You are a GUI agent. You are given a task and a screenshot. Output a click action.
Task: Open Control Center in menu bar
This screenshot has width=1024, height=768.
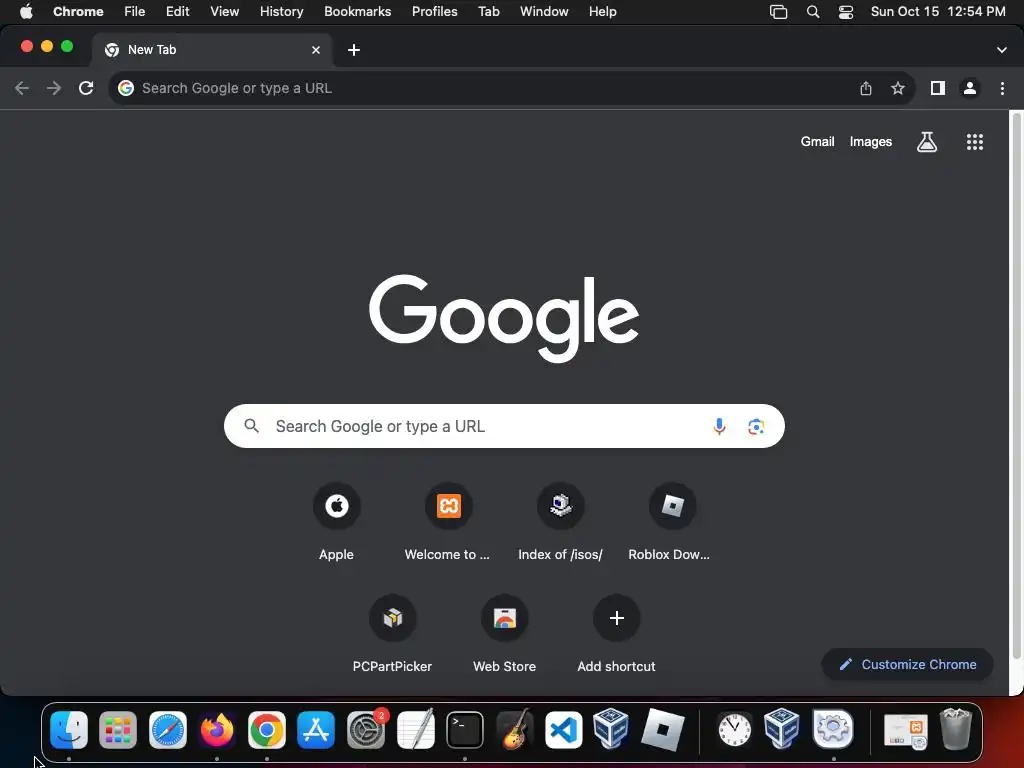pyautogui.click(x=846, y=12)
